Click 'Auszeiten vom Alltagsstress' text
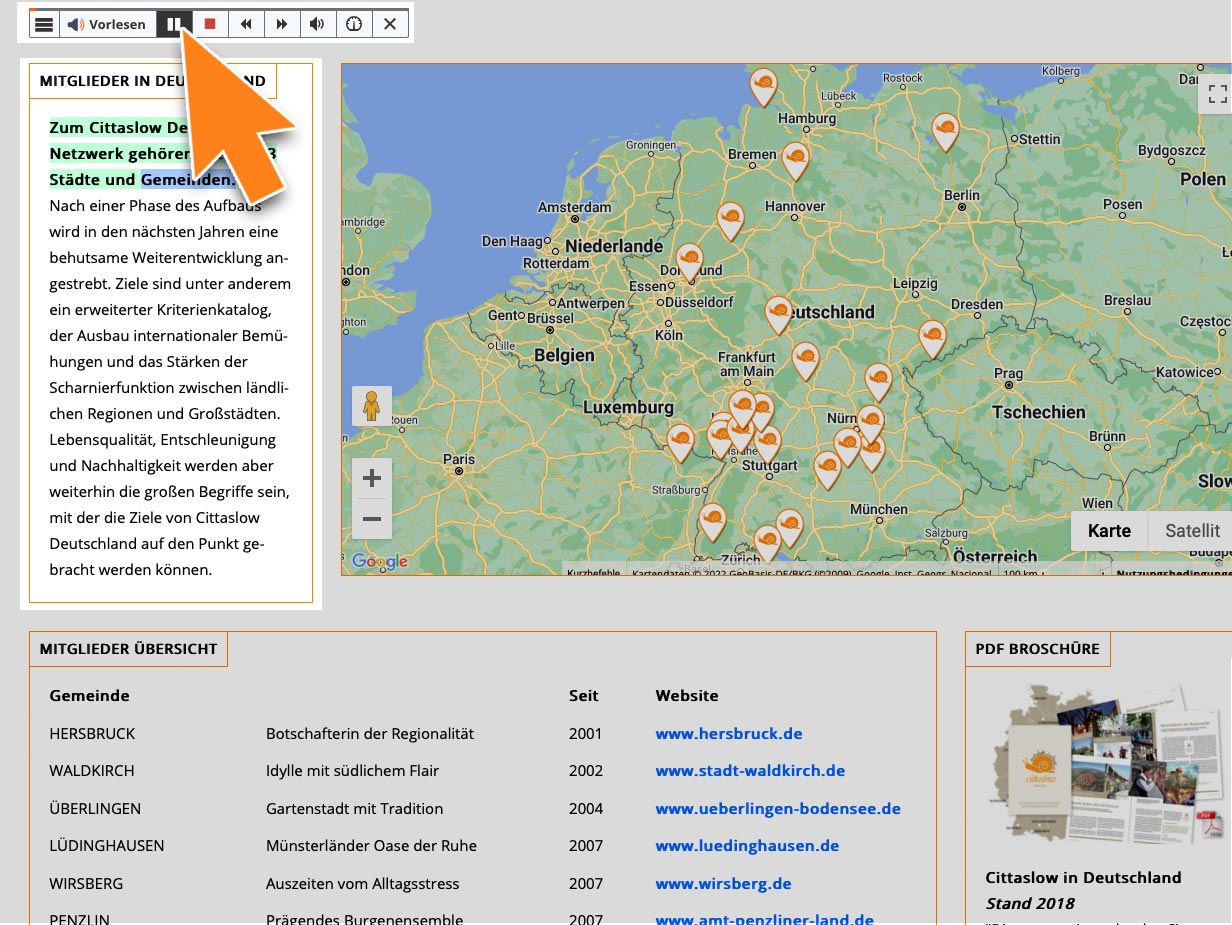Screen dimensions: 1232x925 (x=363, y=883)
